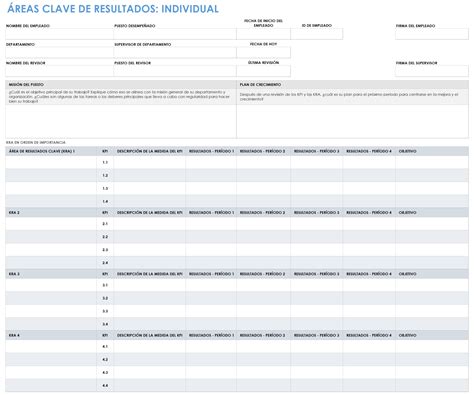The width and height of the screenshot is (474, 395).
Task: Click the KRA 1 name cell beside KPI 1.1
Action: (51, 162)
